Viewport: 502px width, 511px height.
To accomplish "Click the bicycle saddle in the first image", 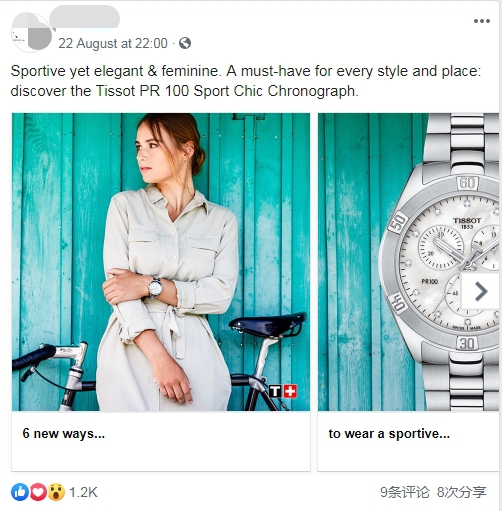I will pyautogui.click(x=268, y=325).
